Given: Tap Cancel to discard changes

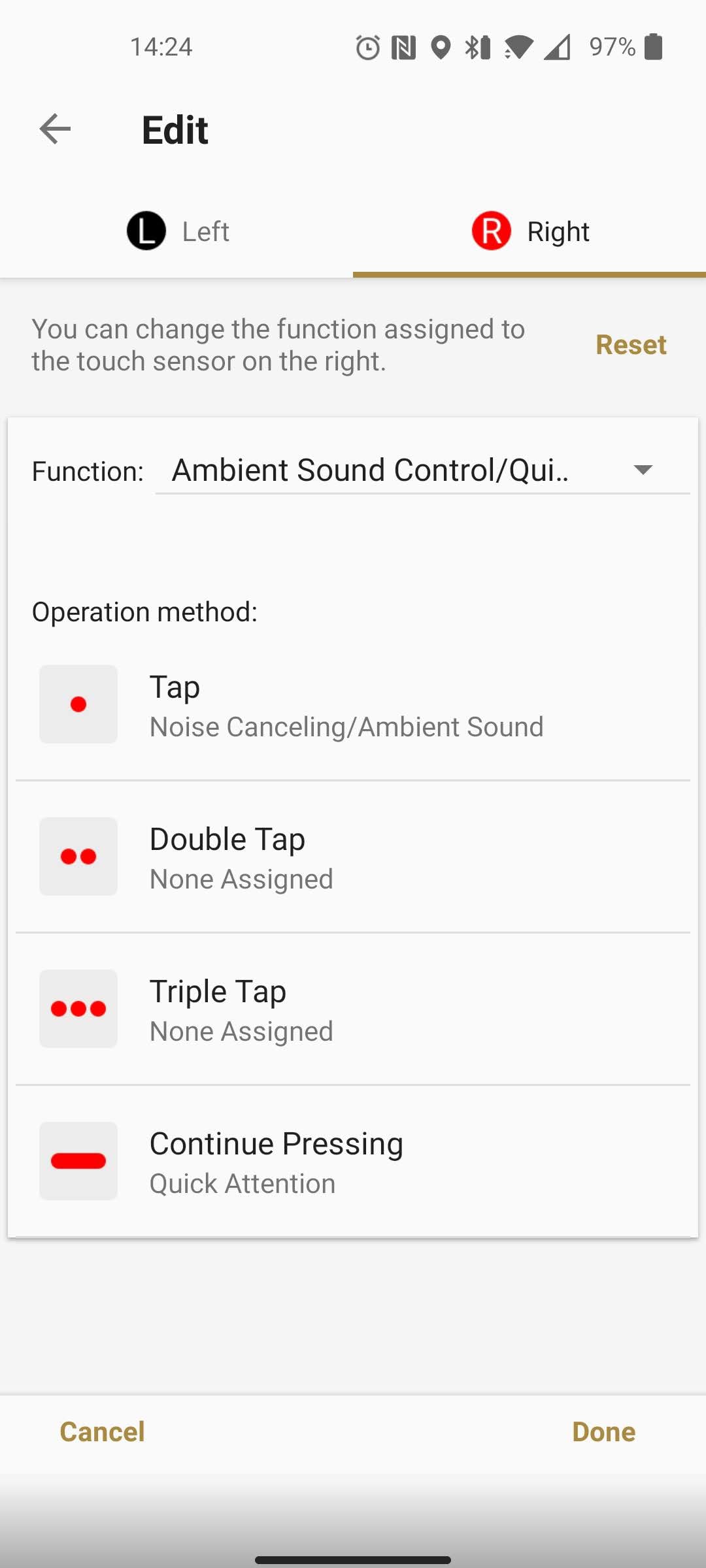Looking at the screenshot, I should point(102,1431).
